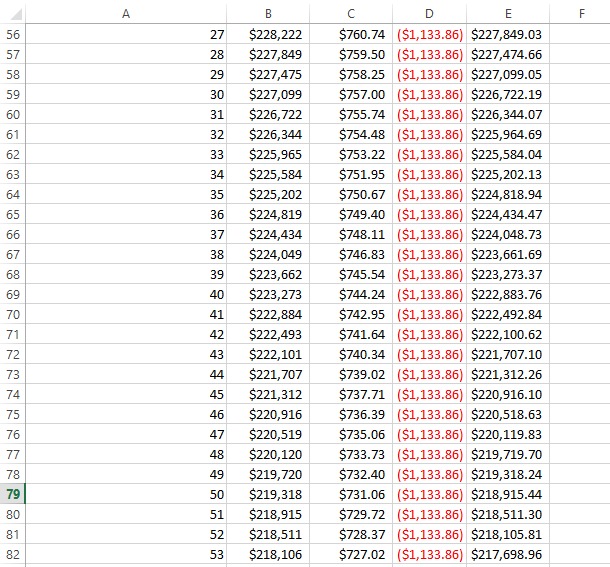The width and height of the screenshot is (610, 567).
Task: Select column D header
Action: tap(429, 14)
